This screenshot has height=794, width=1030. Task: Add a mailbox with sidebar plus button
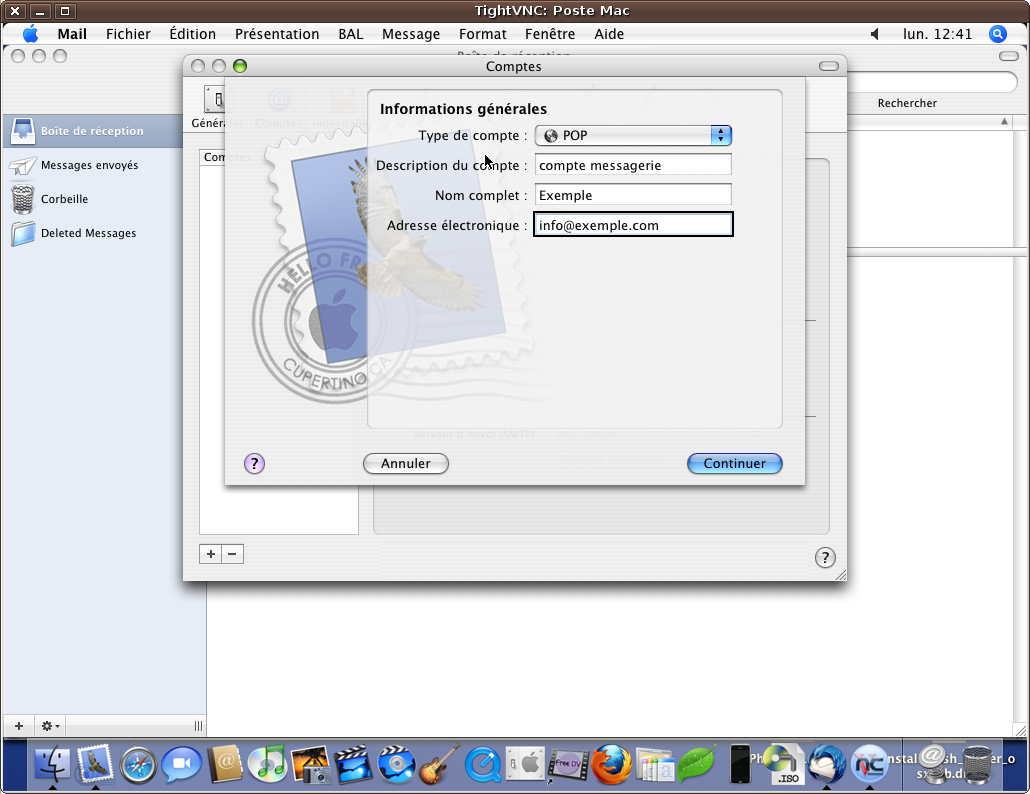19,726
